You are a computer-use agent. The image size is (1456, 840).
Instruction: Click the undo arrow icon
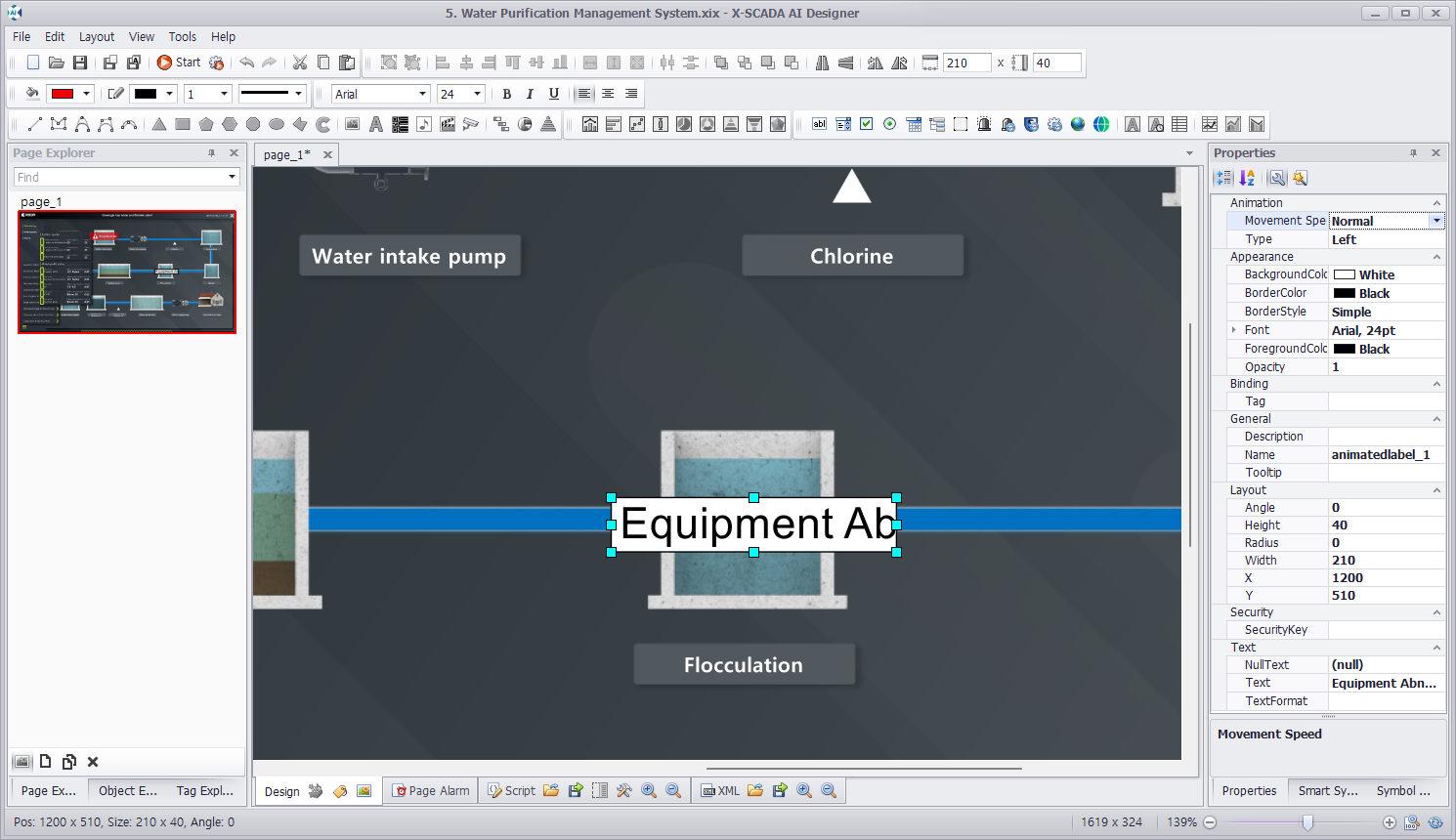(x=246, y=63)
